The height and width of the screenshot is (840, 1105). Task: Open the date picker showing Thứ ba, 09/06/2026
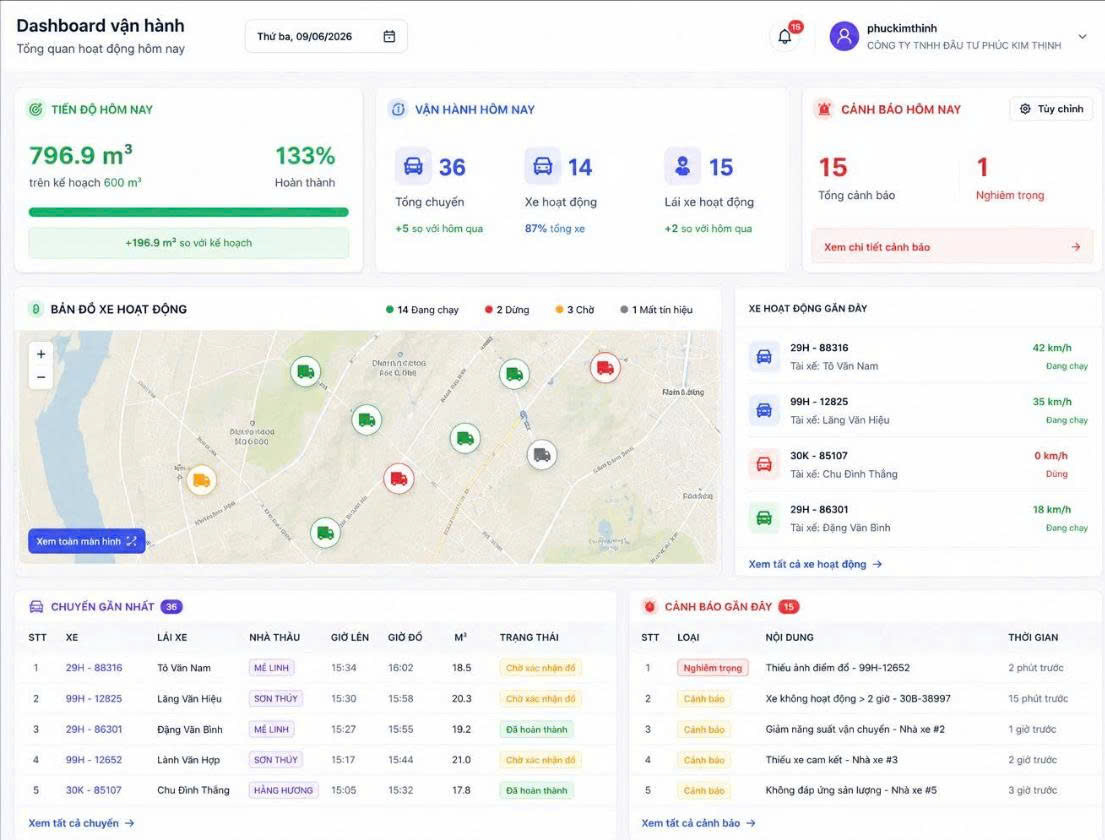click(326, 36)
